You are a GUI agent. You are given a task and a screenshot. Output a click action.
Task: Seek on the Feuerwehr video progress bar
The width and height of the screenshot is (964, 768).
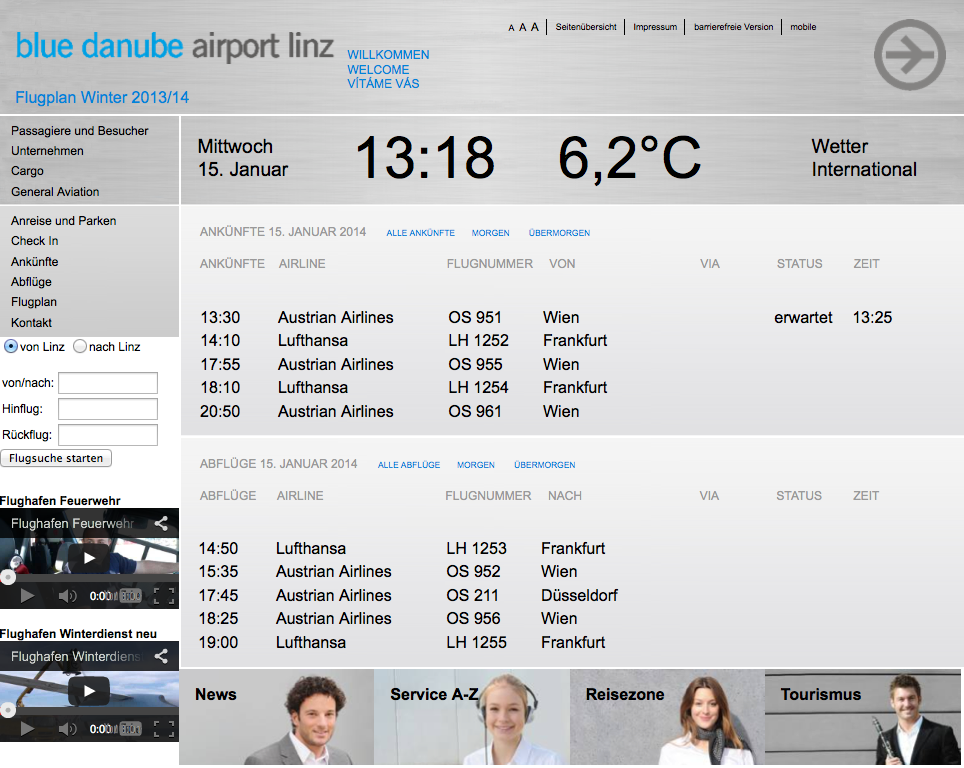tap(89, 577)
